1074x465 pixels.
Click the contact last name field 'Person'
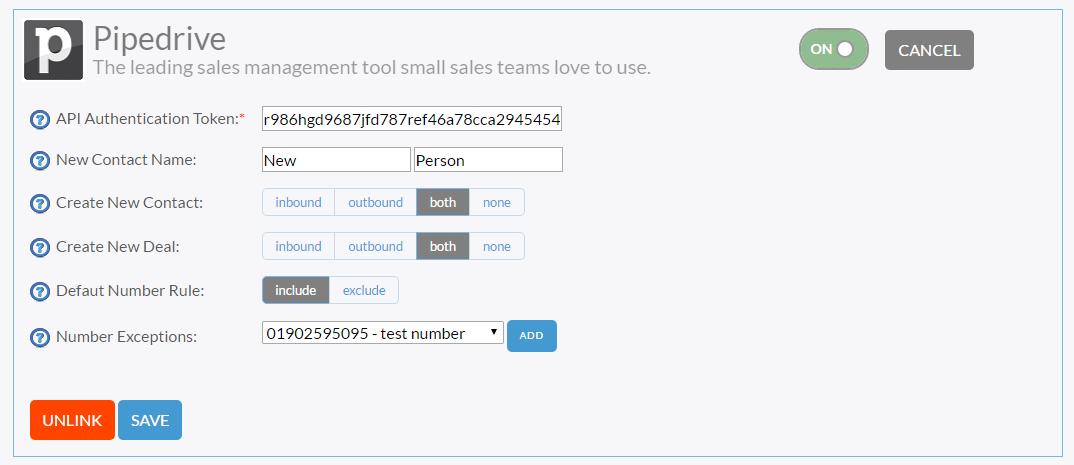click(x=488, y=160)
